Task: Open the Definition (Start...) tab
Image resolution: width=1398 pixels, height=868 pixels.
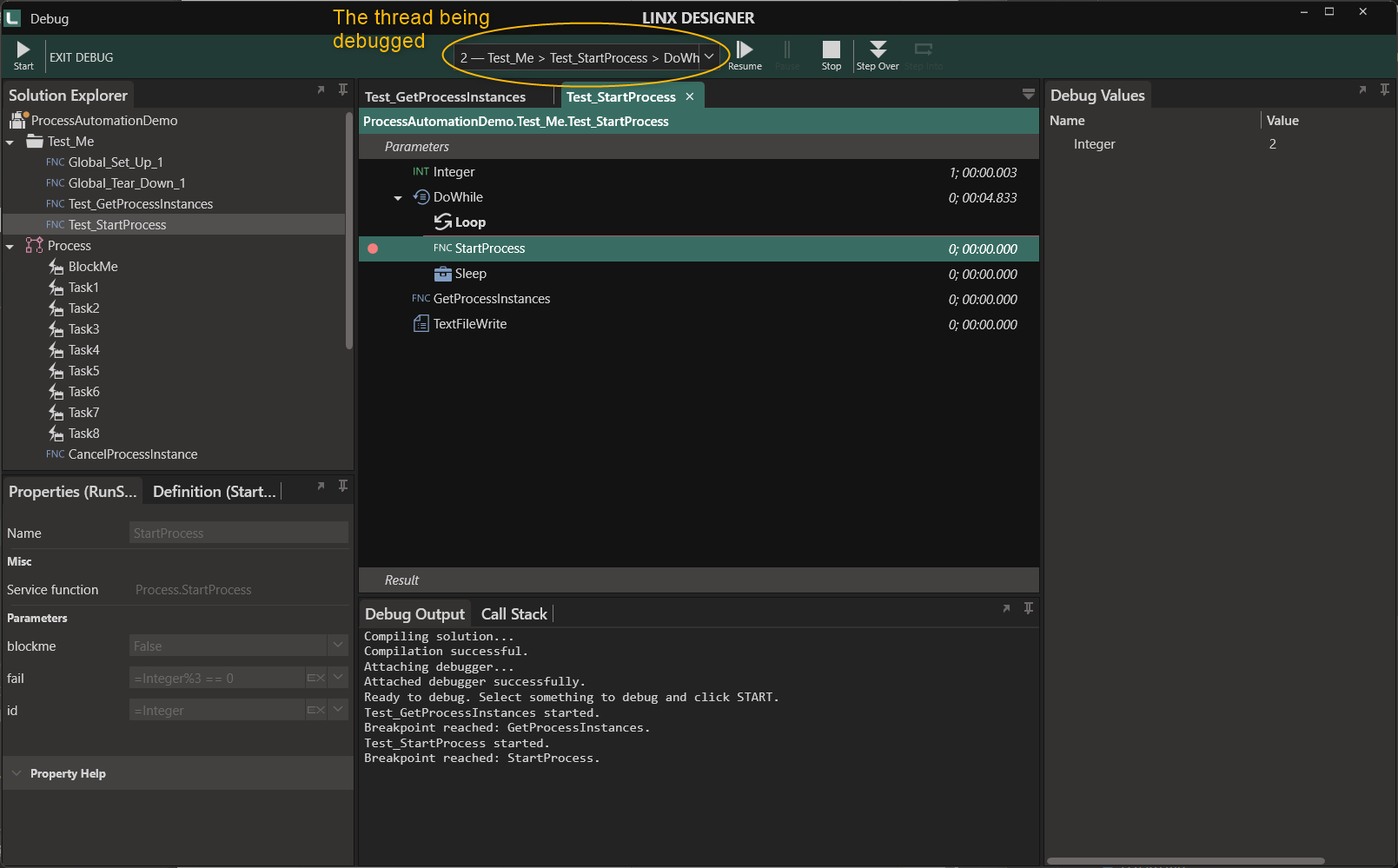Action: point(214,492)
